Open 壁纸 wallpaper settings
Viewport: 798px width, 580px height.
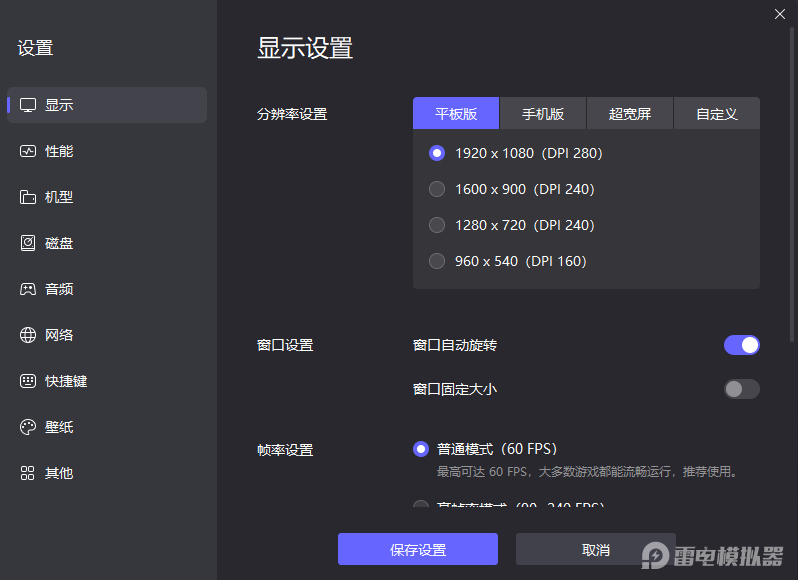(x=107, y=427)
